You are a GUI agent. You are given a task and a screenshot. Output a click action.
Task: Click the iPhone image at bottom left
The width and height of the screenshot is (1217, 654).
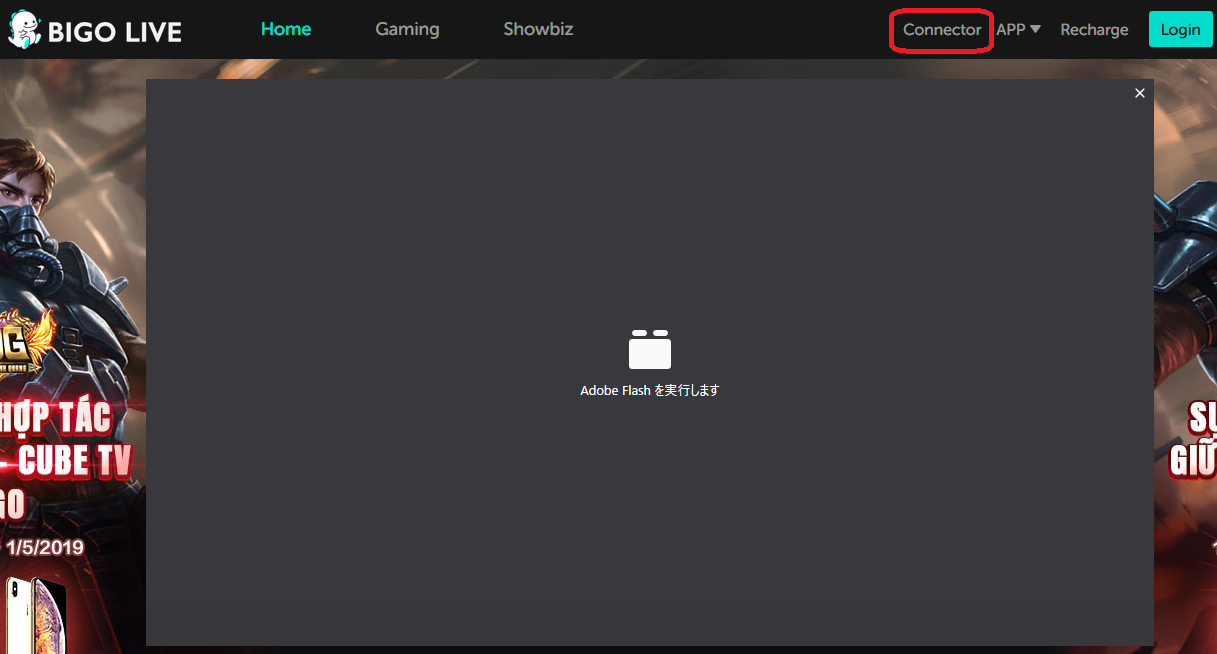click(x=35, y=612)
